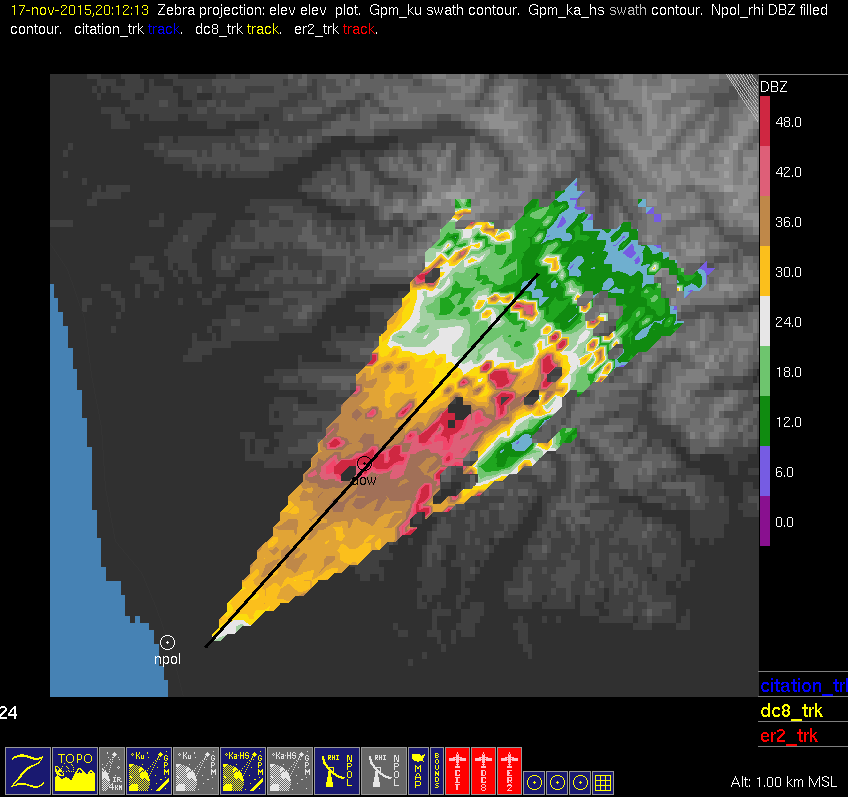Enable the gray IR 4km satellite icon

[112, 771]
